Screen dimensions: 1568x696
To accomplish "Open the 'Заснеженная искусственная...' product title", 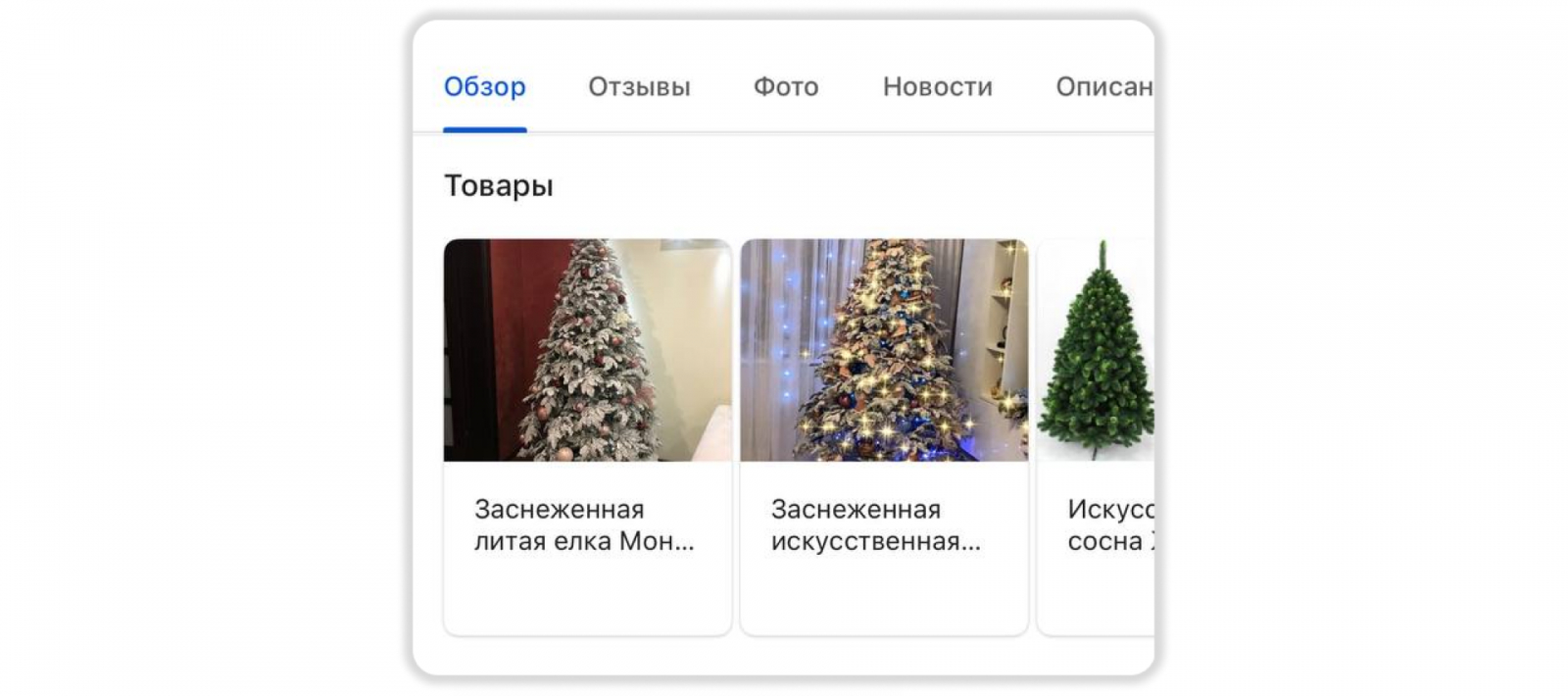I will [x=875, y=525].
